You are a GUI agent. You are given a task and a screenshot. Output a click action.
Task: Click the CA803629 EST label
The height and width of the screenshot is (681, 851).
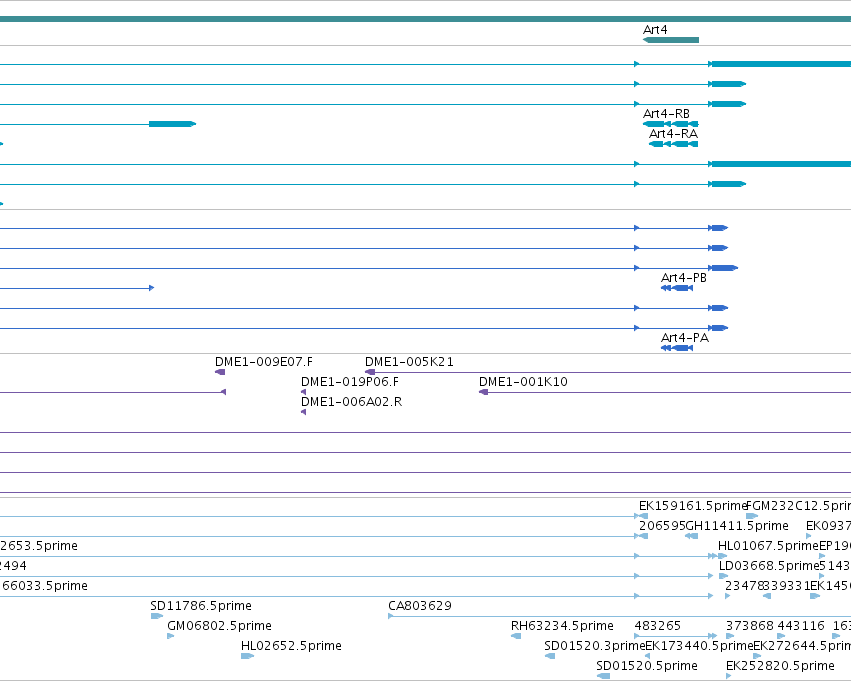click(x=420, y=606)
